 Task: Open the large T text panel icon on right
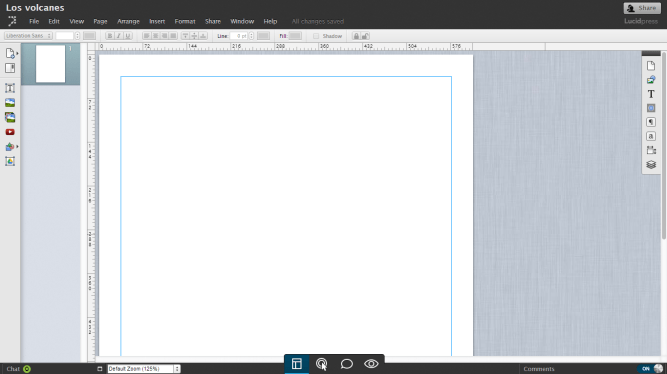(651, 94)
